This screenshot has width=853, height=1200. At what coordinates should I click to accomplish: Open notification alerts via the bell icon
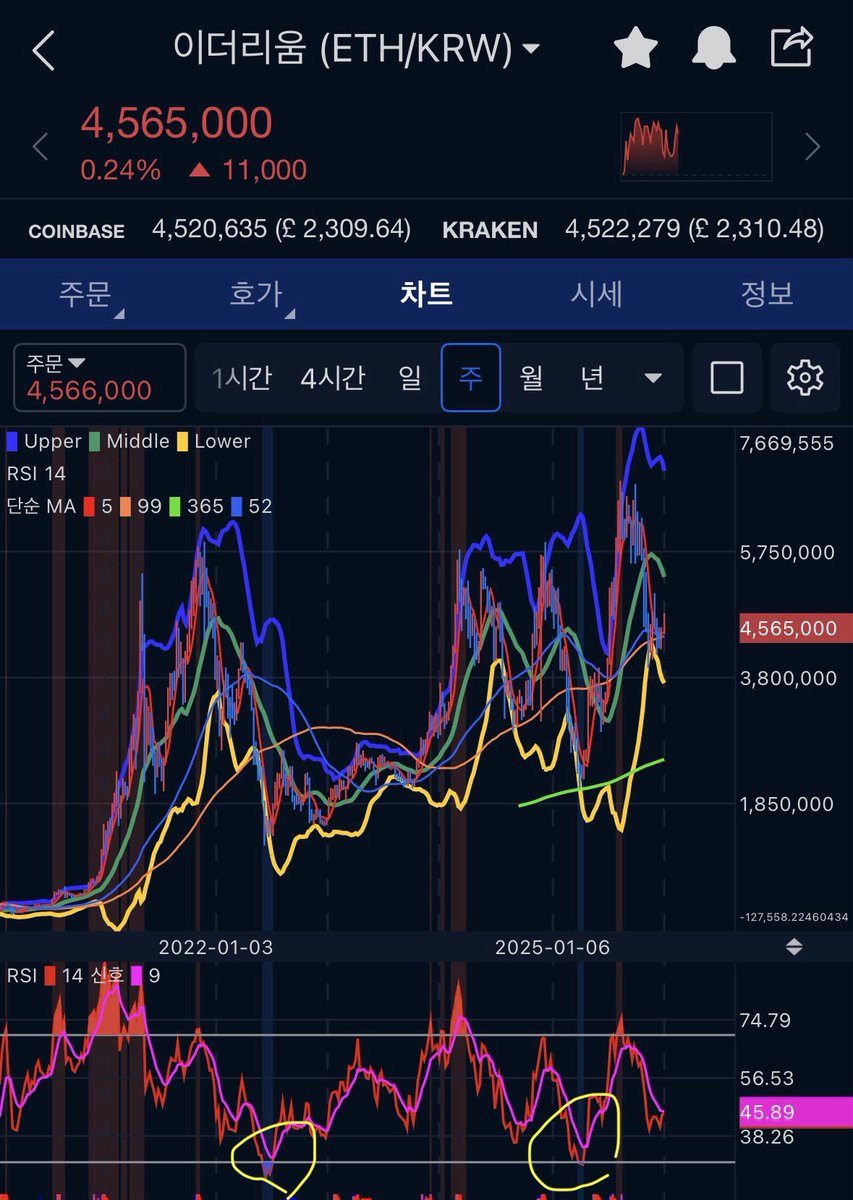(x=714, y=46)
